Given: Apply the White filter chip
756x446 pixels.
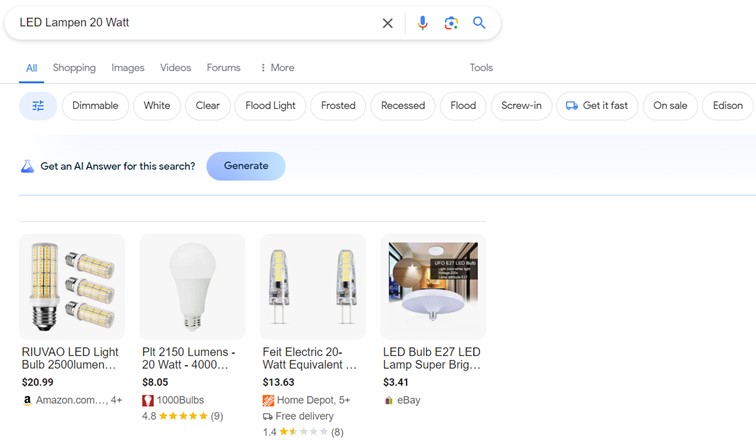Looking at the screenshot, I should (x=157, y=106).
